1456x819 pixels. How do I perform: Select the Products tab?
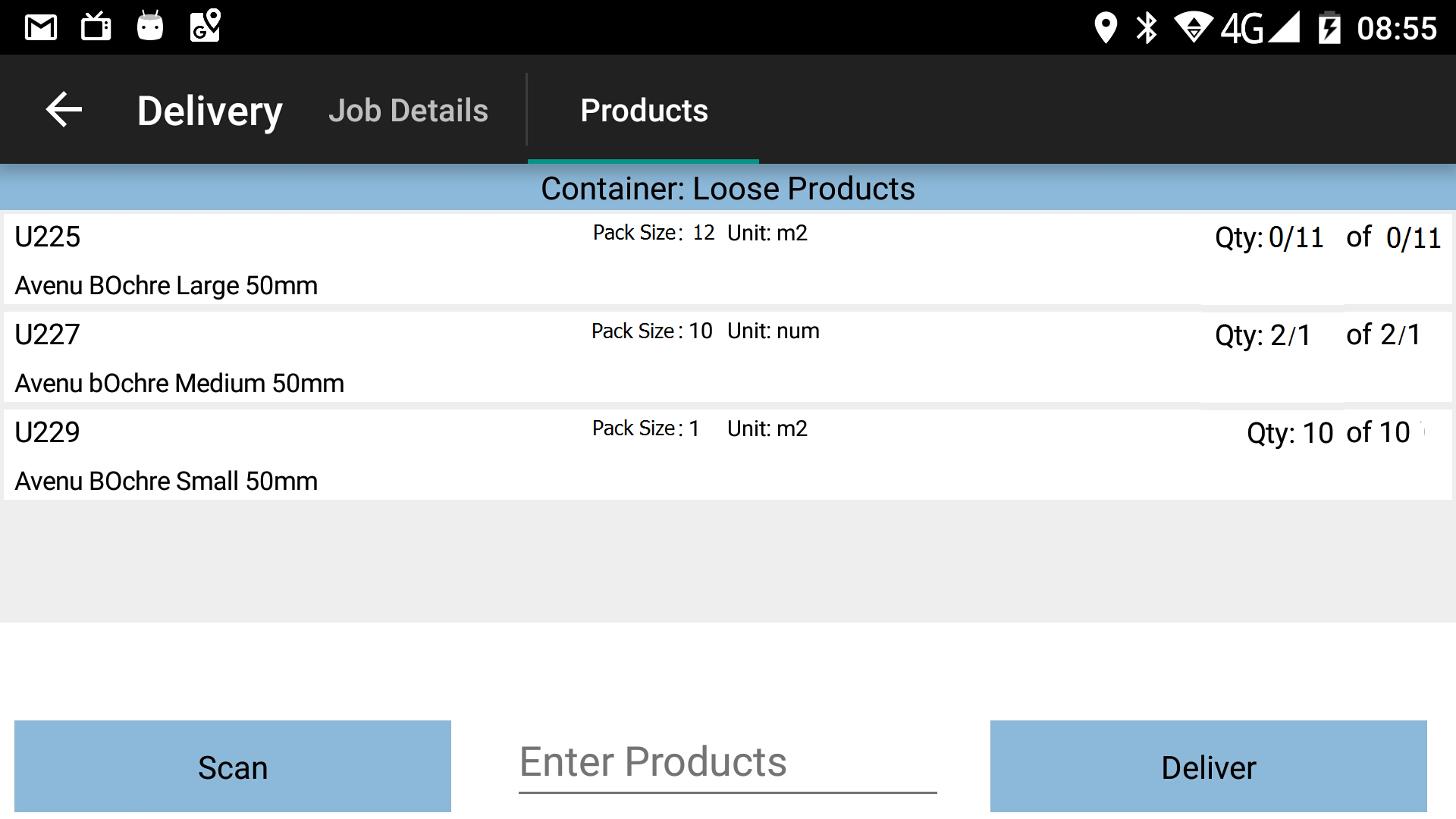644,111
